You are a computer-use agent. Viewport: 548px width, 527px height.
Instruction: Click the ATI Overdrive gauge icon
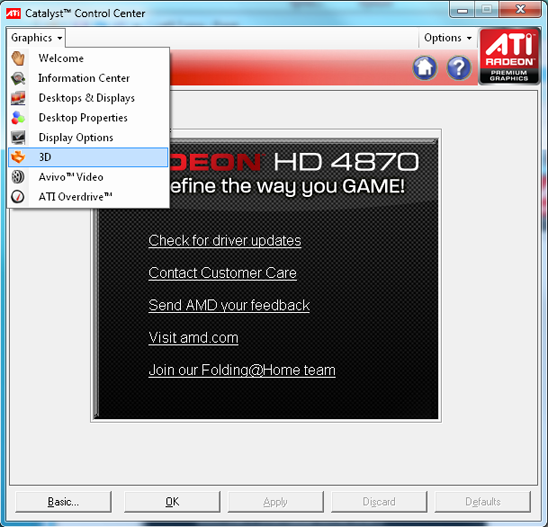(18, 197)
